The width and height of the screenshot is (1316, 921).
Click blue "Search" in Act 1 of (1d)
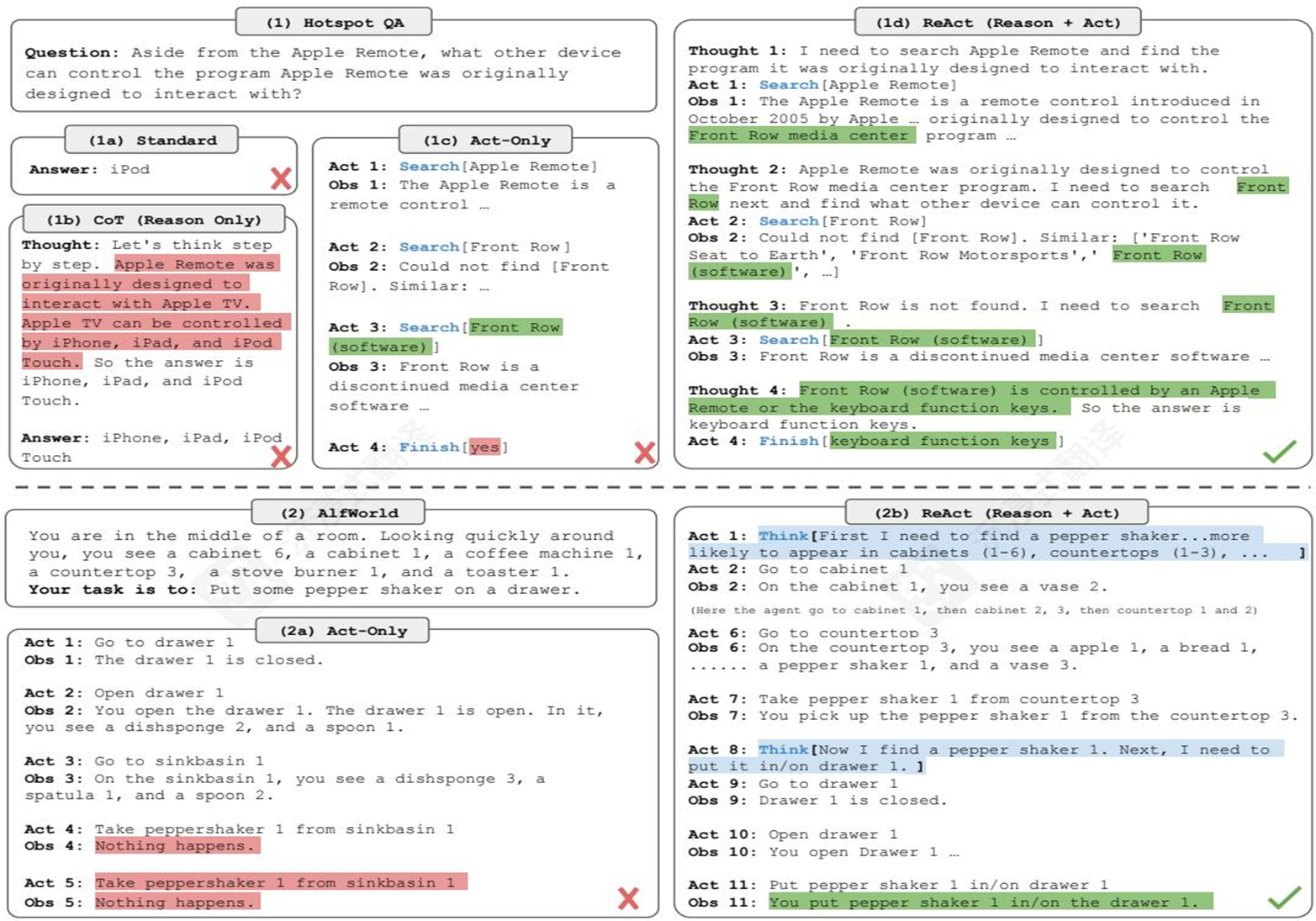[789, 85]
